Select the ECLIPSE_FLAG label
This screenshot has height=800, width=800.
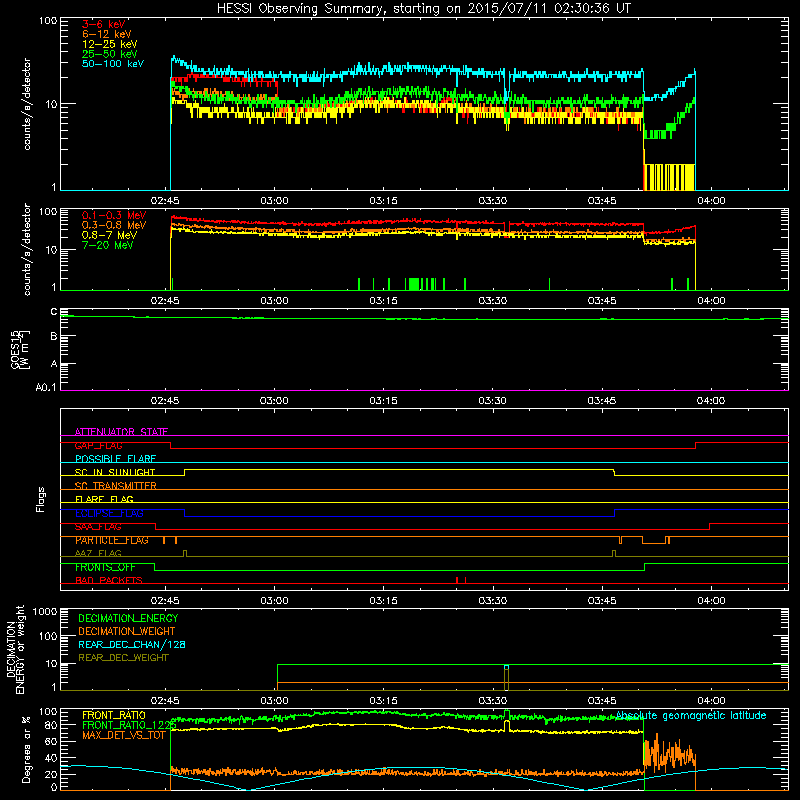(x=109, y=513)
